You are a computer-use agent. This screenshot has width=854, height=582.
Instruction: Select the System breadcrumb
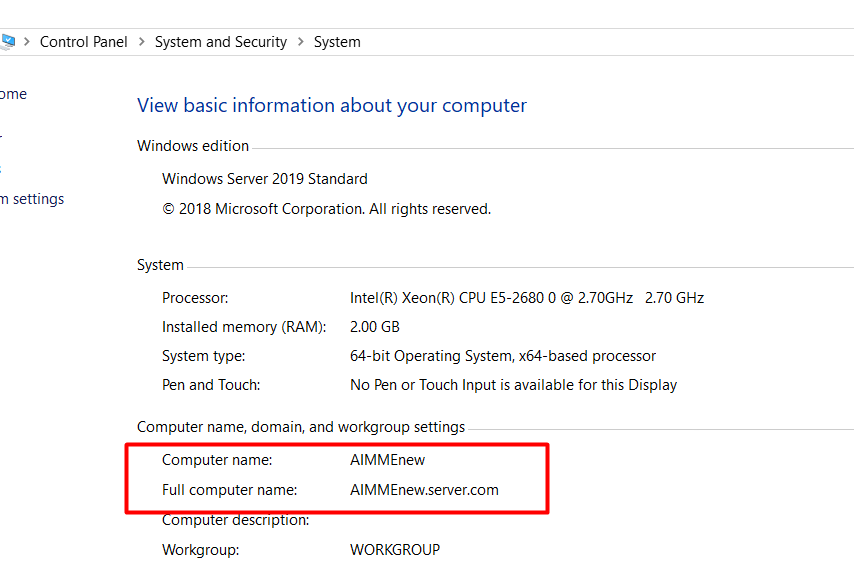click(337, 42)
